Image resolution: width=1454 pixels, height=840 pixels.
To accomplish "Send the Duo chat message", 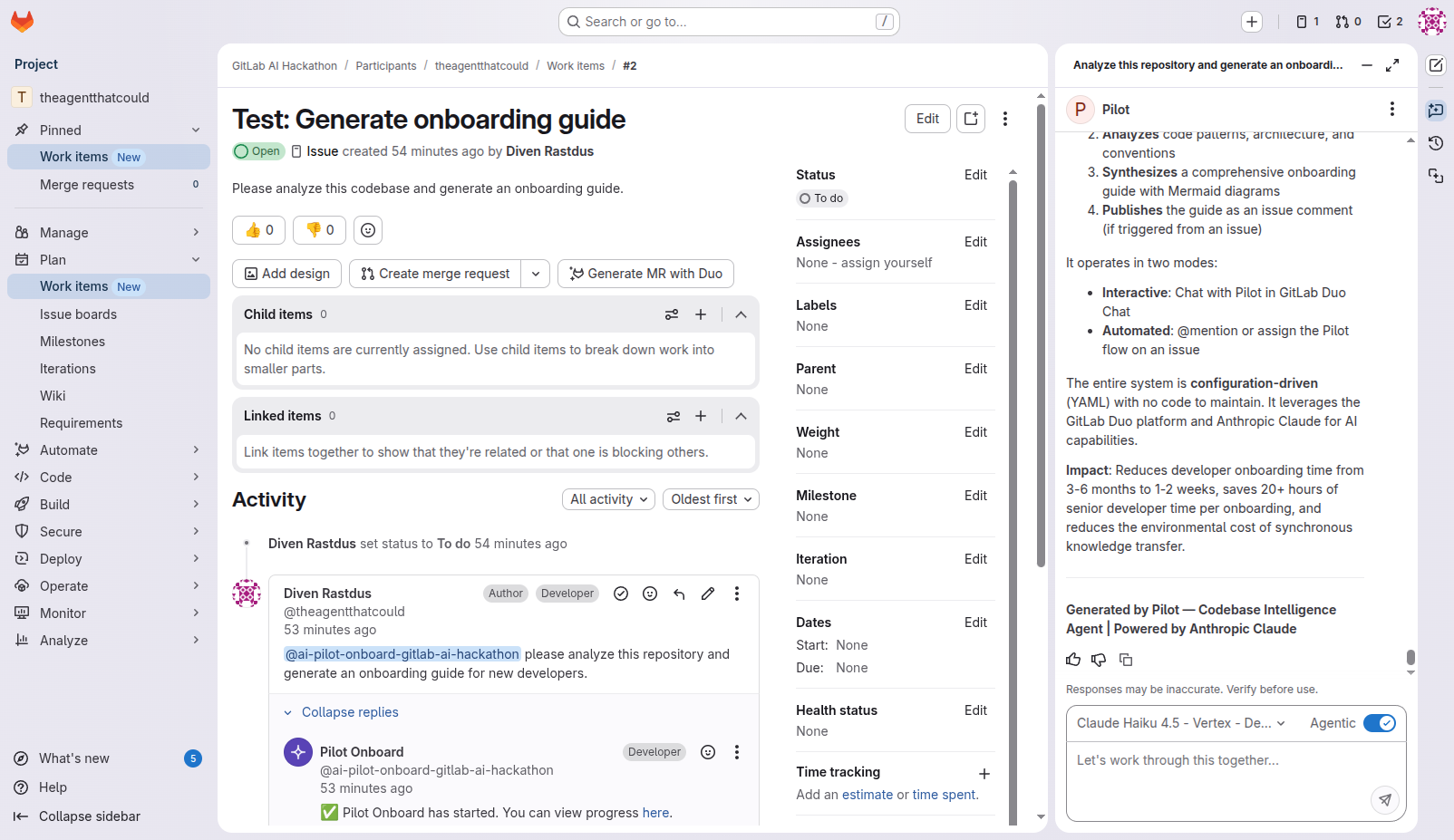I will [x=1385, y=799].
